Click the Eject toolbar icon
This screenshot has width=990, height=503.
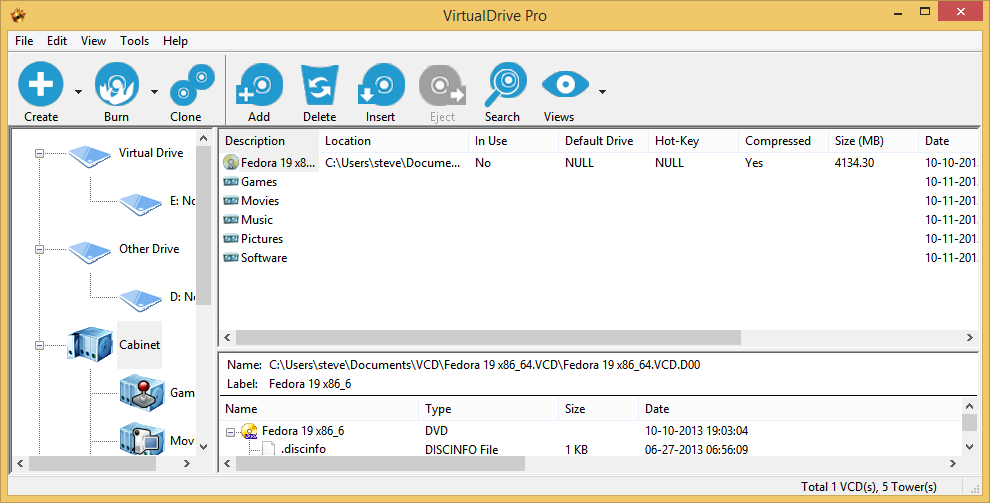[442, 86]
